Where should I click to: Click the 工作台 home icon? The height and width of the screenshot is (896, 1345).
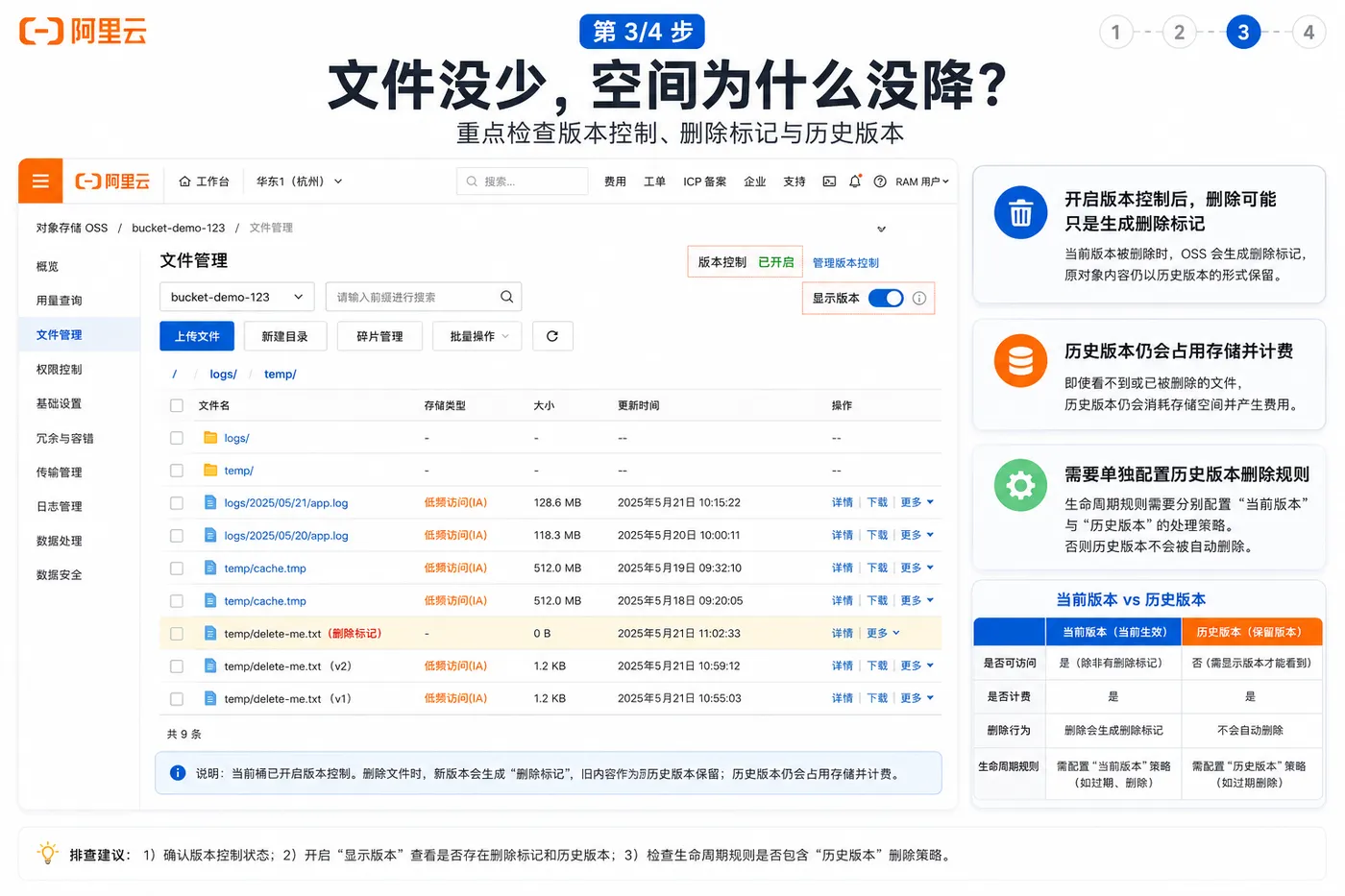184,182
